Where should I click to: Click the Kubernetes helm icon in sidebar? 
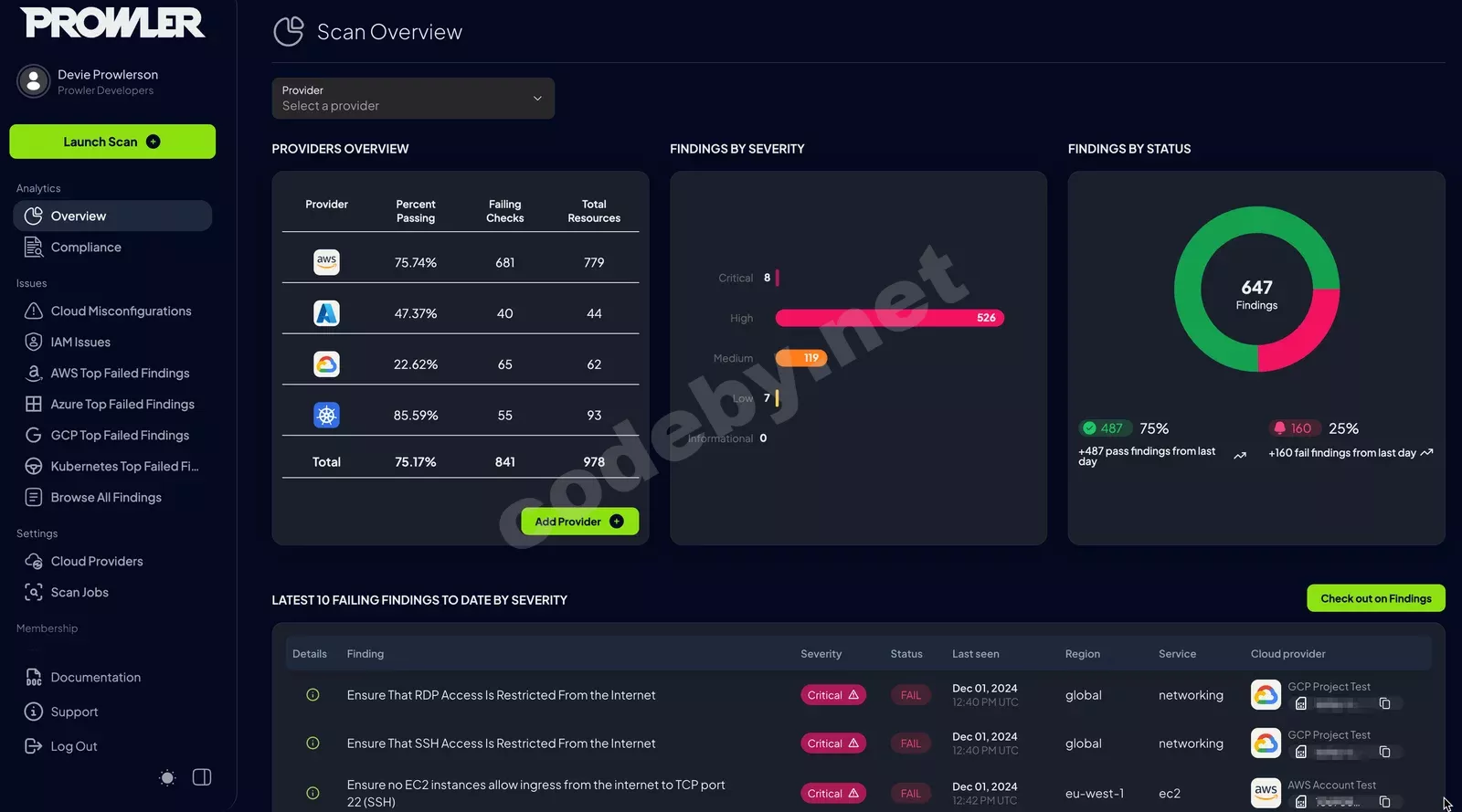coord(34,466)
